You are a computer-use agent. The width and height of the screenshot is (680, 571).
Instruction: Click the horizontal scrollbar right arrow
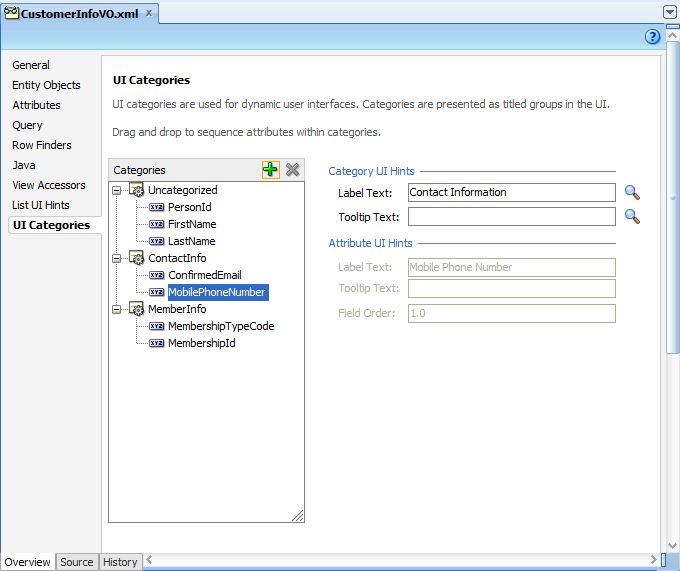(654, 560)
